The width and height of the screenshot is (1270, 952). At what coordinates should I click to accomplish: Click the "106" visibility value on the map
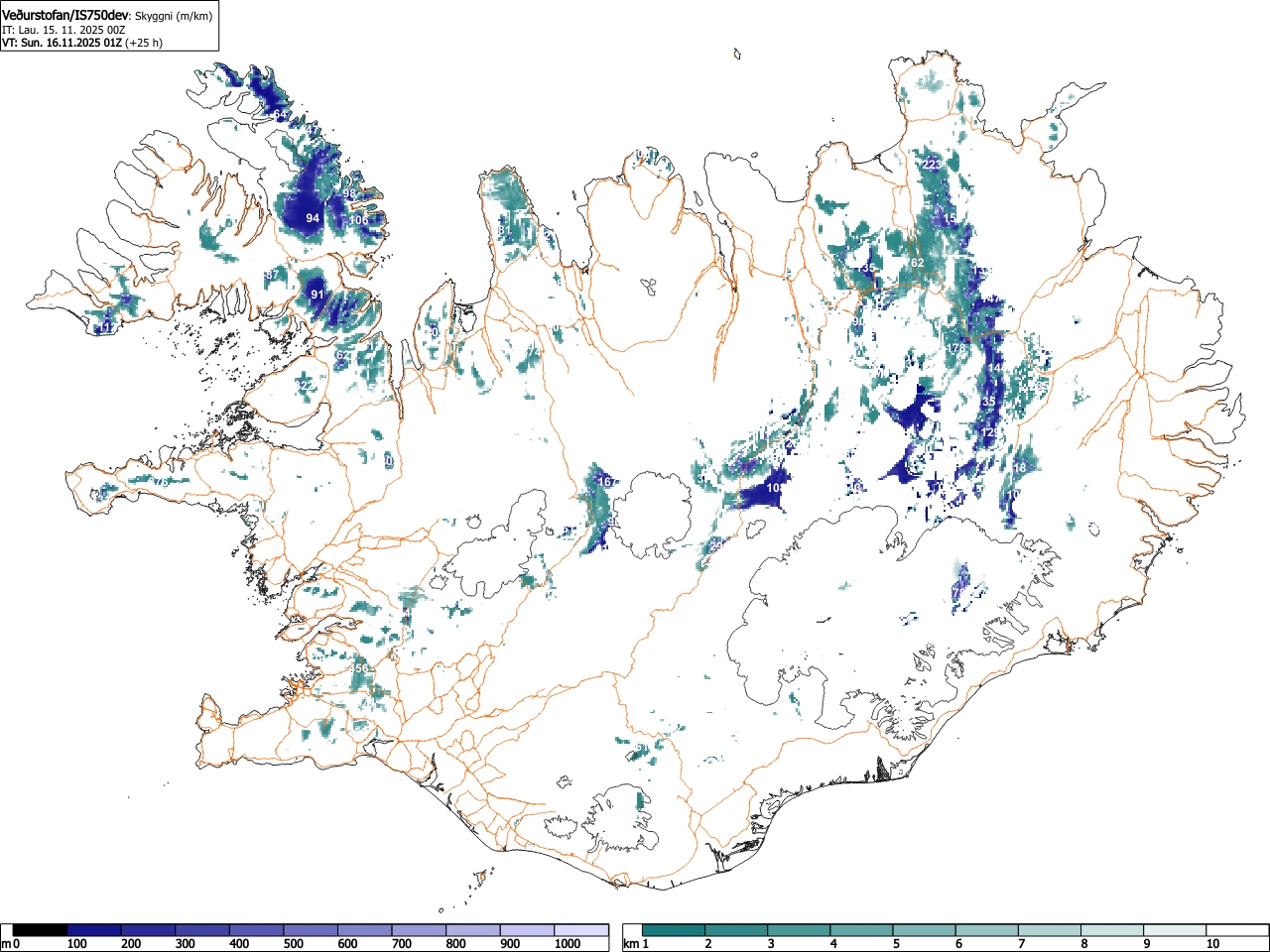[359, 220]
